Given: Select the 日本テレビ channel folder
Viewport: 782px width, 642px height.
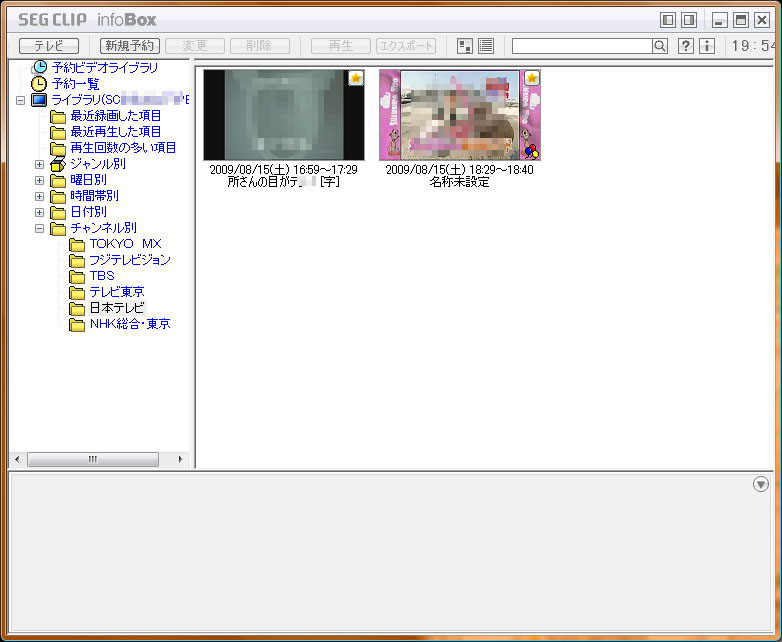Looking at the screenshot, I should (117, 307).
